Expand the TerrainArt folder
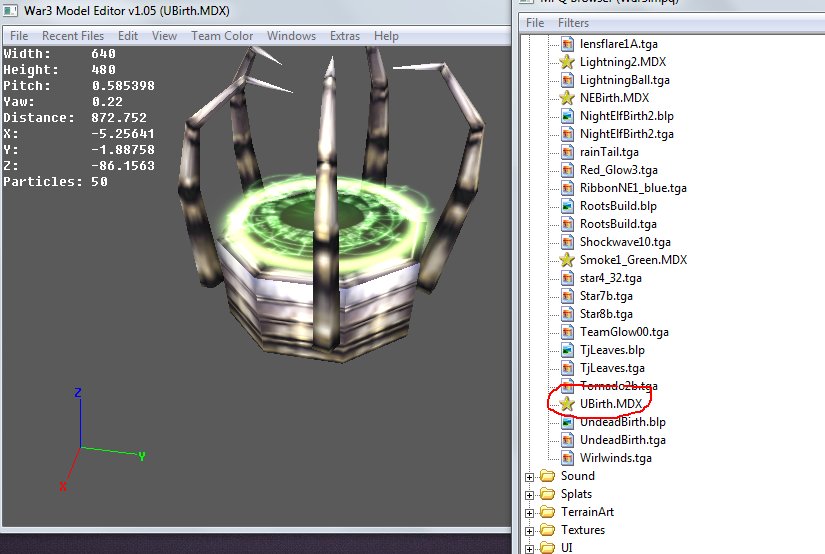Screen dimensions: 825x554 pyautogui.click(x=529, y=513)
